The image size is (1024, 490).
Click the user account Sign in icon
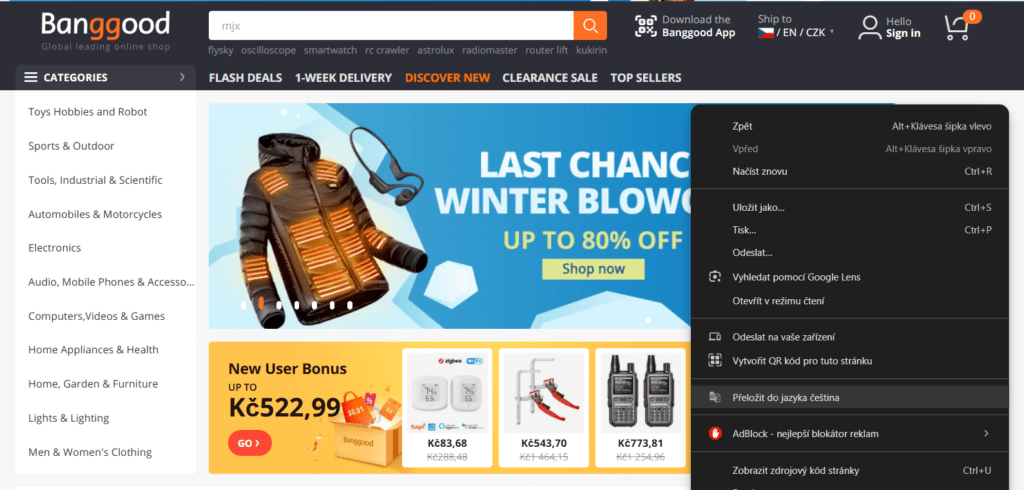[x=869, y=27]
